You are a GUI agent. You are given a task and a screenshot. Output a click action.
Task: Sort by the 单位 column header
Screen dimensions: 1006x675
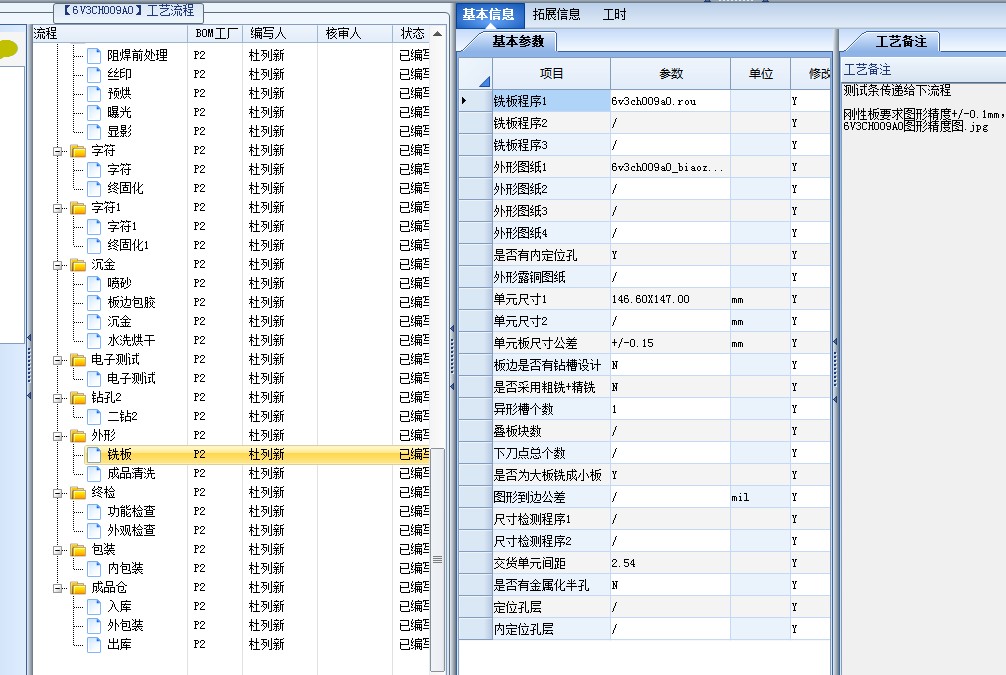[x=761, y=74]
